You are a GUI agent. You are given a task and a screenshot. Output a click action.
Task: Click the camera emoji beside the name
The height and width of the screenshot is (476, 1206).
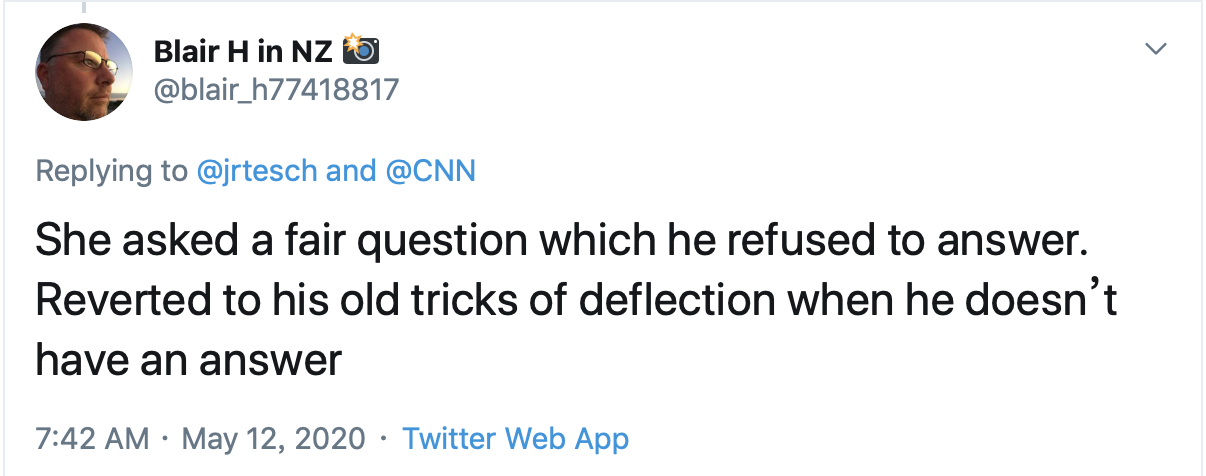pyautogui.click(x=360, y=51)
